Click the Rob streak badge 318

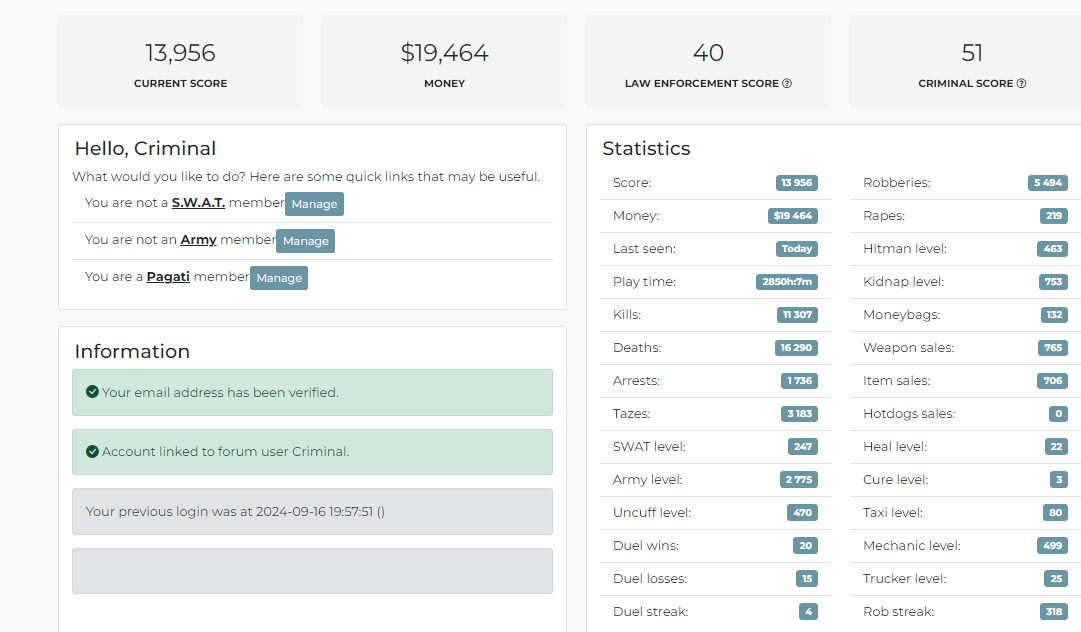click(x=1053, y=612)
